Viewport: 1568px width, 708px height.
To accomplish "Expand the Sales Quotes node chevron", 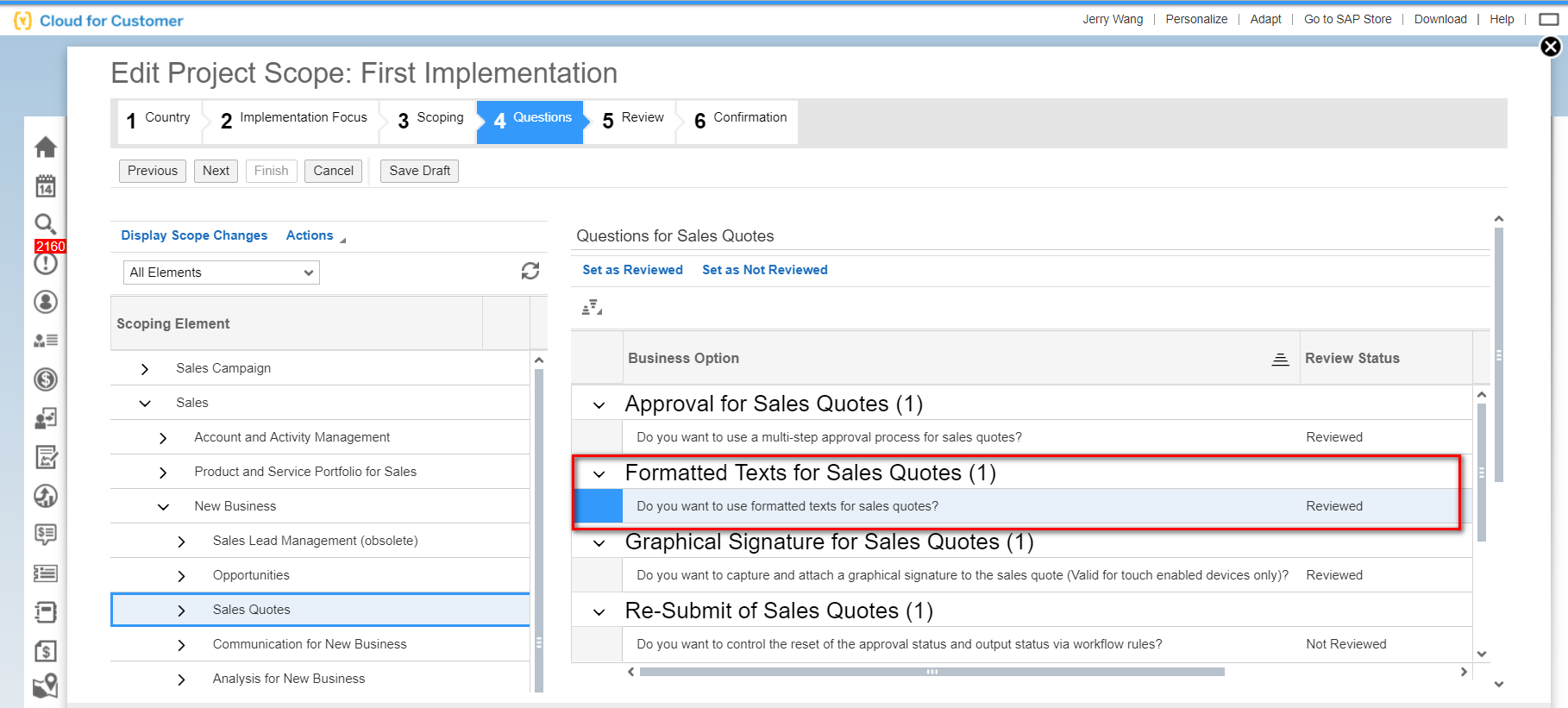I will 181,611.
